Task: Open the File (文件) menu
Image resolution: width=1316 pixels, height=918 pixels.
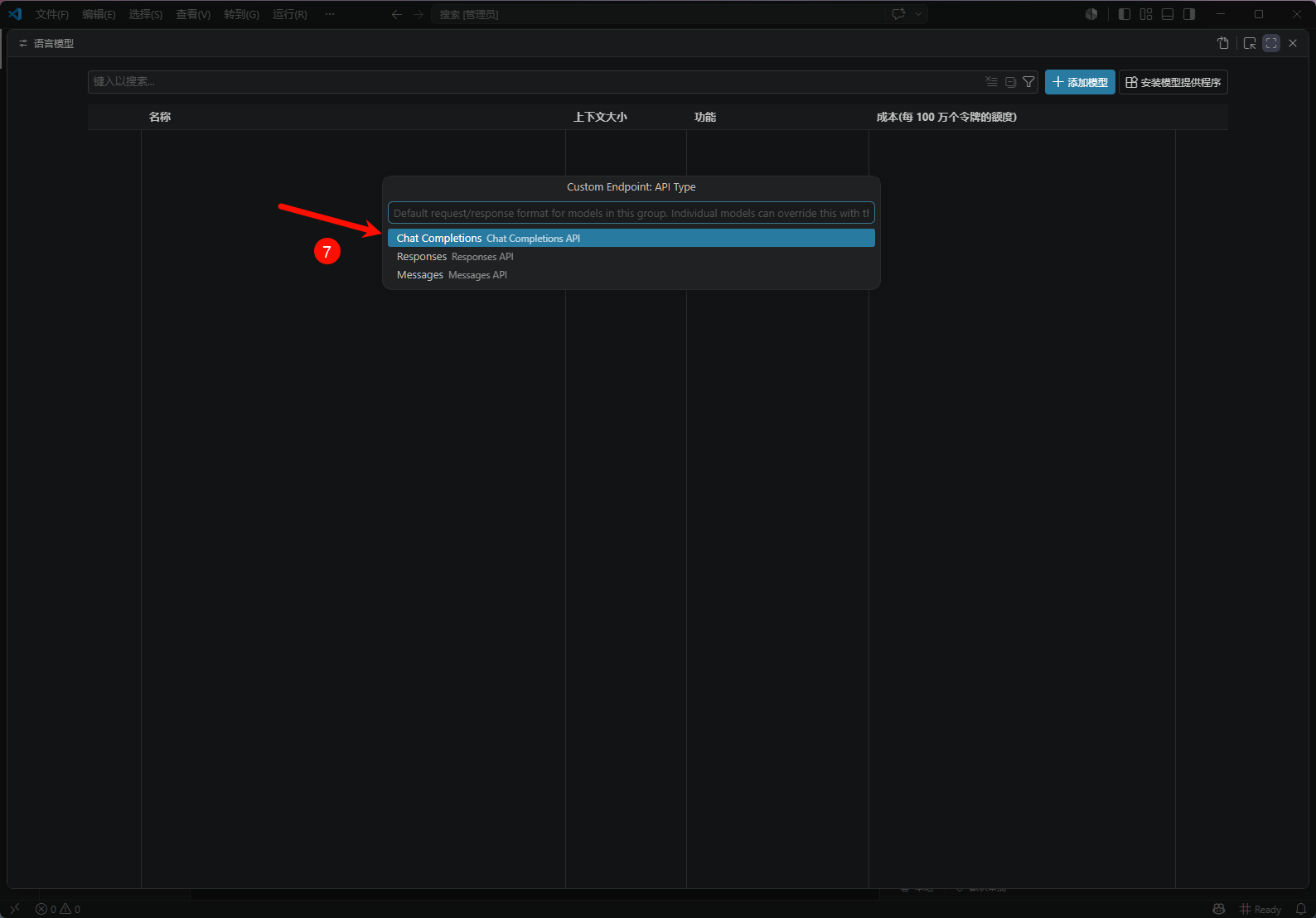Action: 52,14
